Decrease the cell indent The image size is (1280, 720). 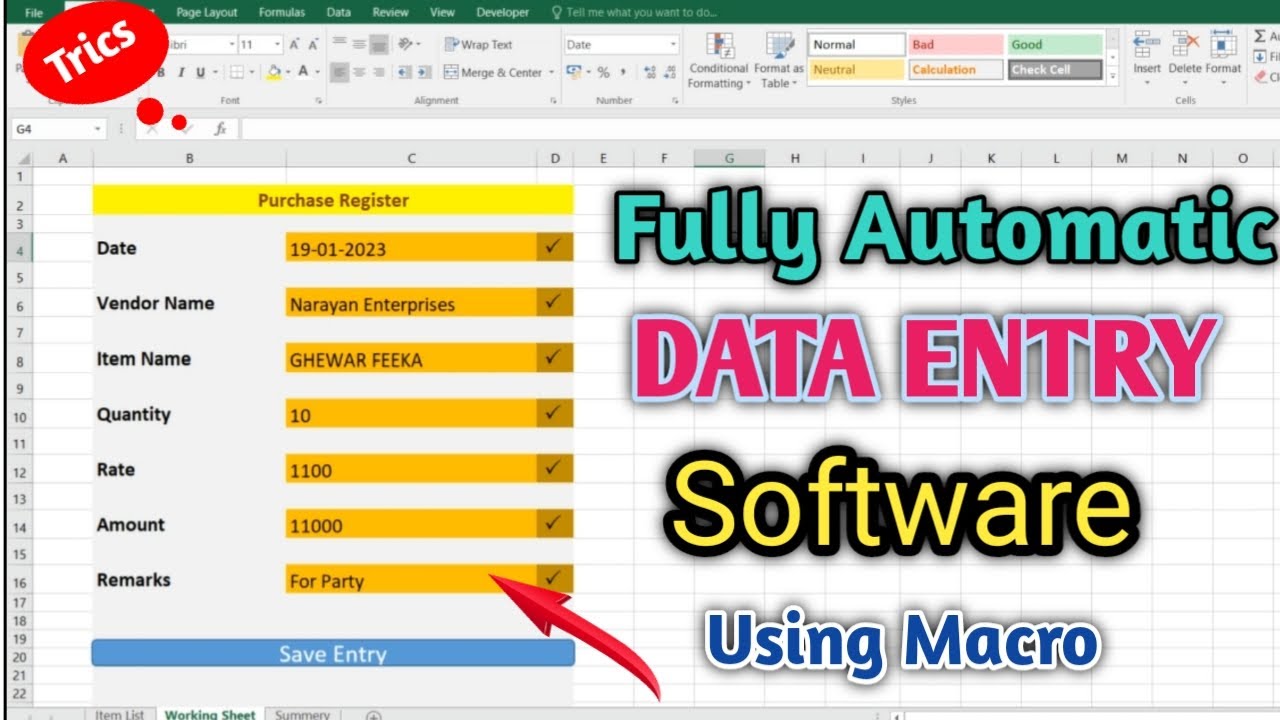[x=404, y=72]
